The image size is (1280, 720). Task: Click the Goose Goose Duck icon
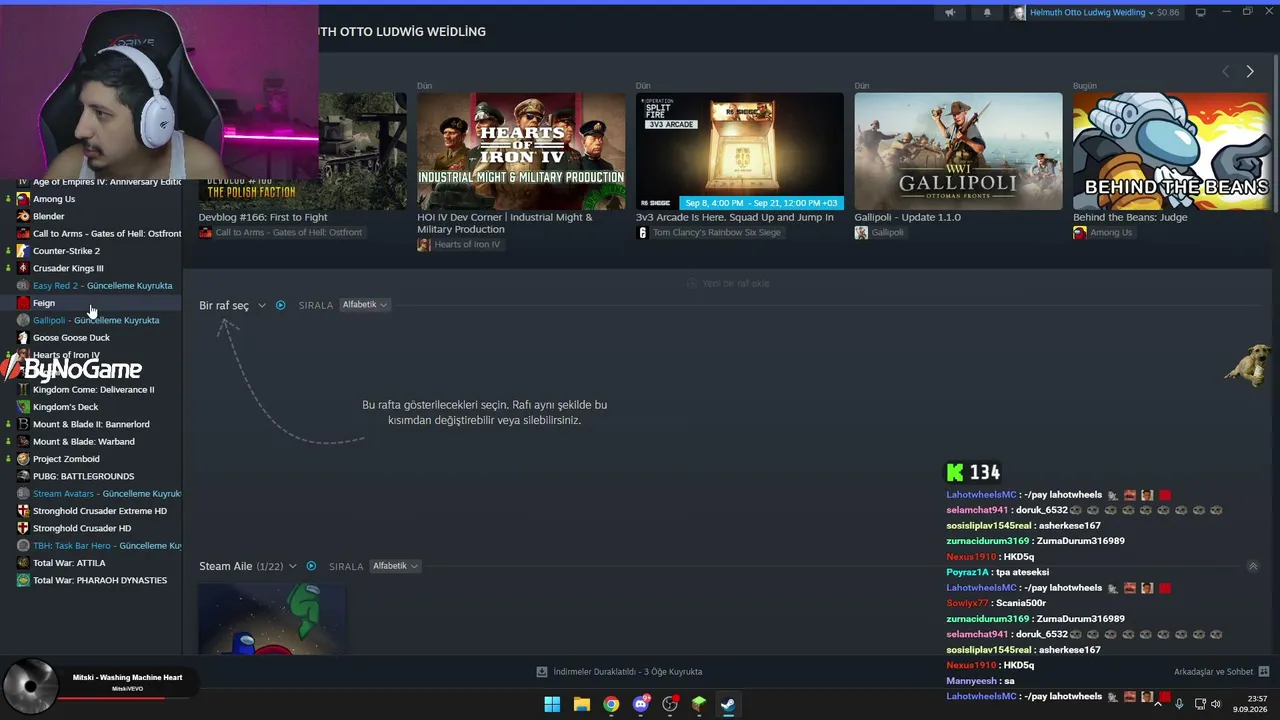(x=23, y=338)
